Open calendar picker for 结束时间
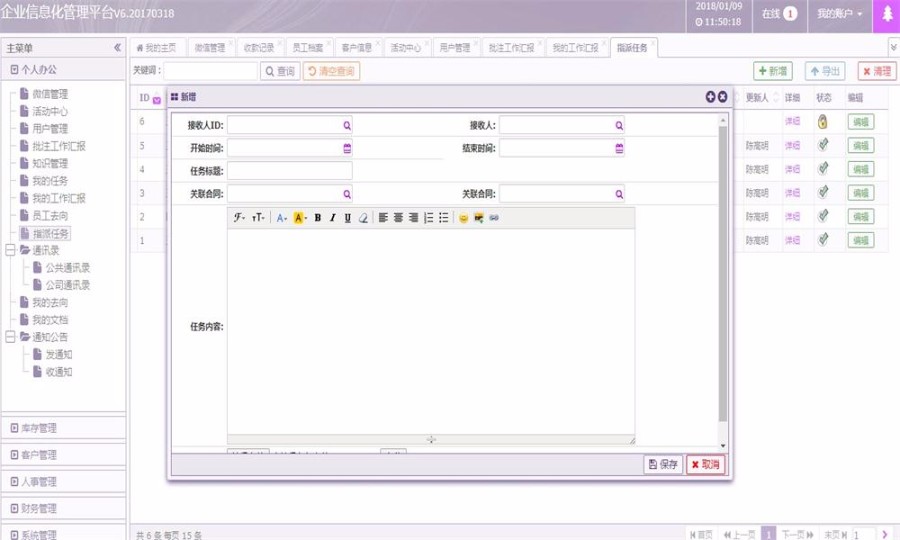Viewport: 900px width, 540px height. point(619,148)
